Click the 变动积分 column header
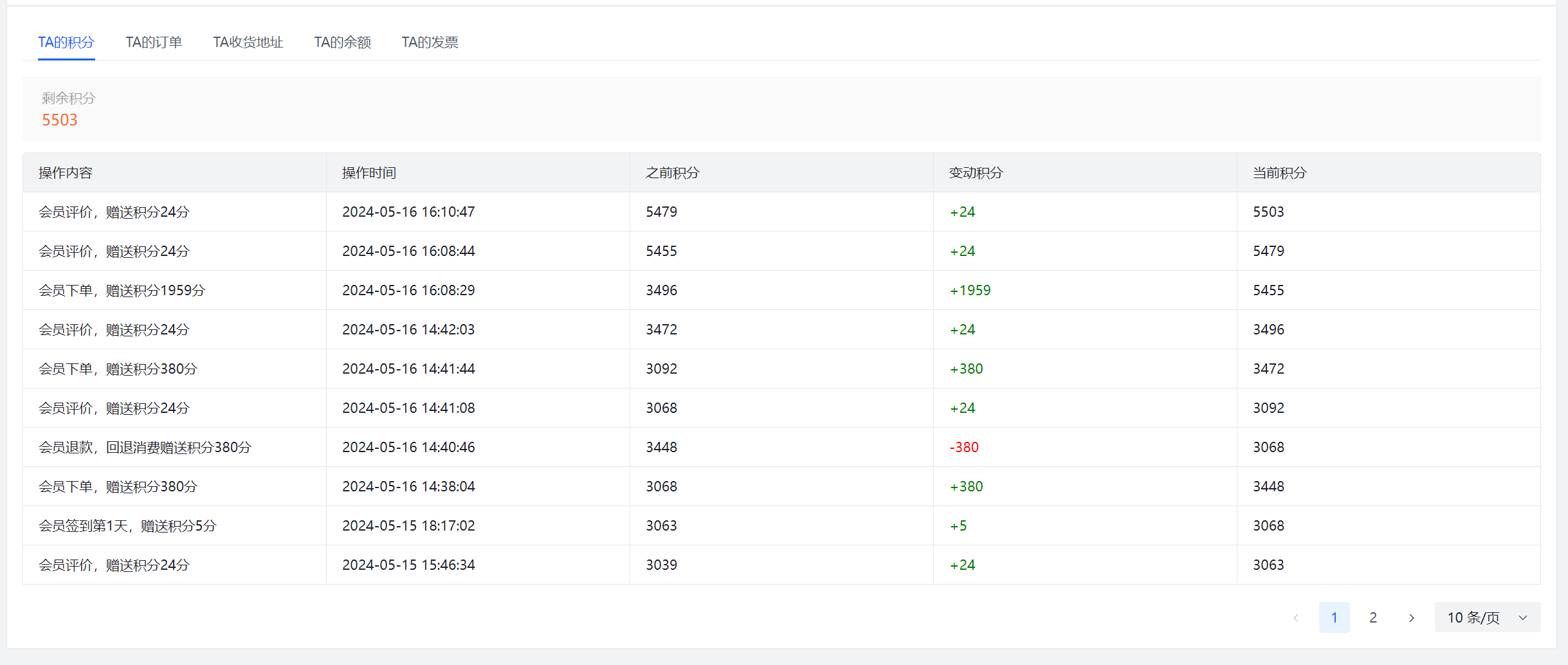Image resolution: width=1568 pixels, height=665 pixels. tap(976, 173)
